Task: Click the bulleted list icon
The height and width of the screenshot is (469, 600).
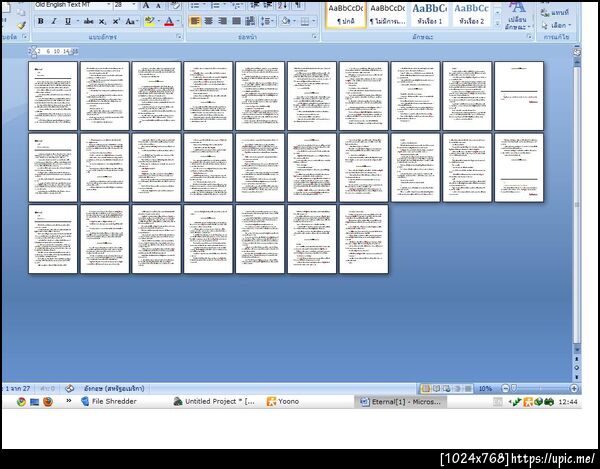Action: (197, 5)
